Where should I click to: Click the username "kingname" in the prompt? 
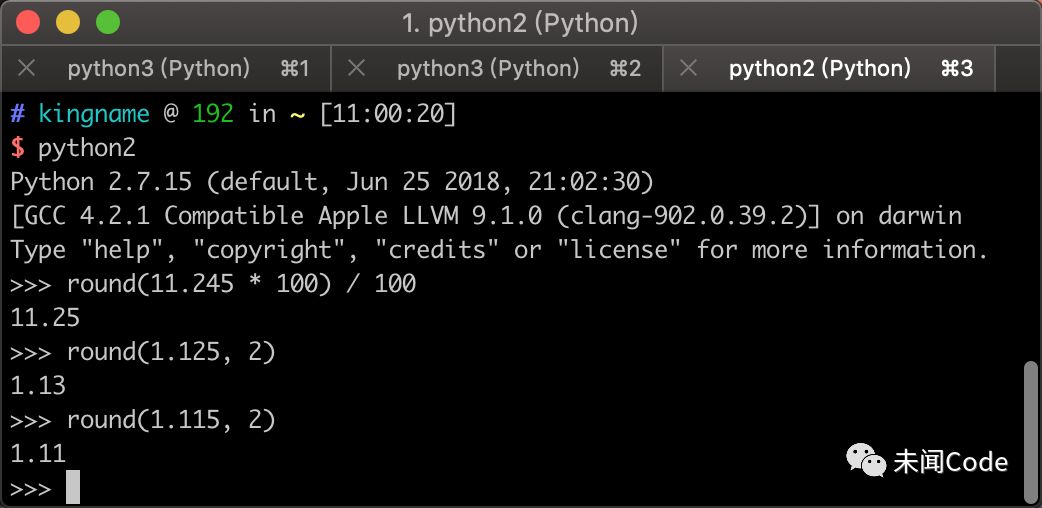(x=94, y=114)
